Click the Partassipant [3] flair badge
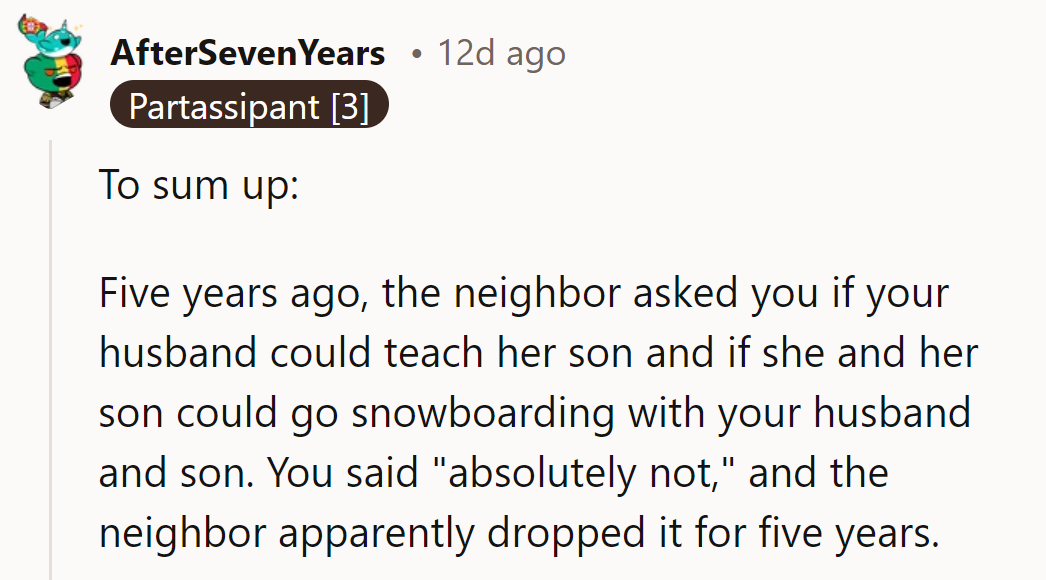The height and width of the screenshot is (580, 1046). 248,106
